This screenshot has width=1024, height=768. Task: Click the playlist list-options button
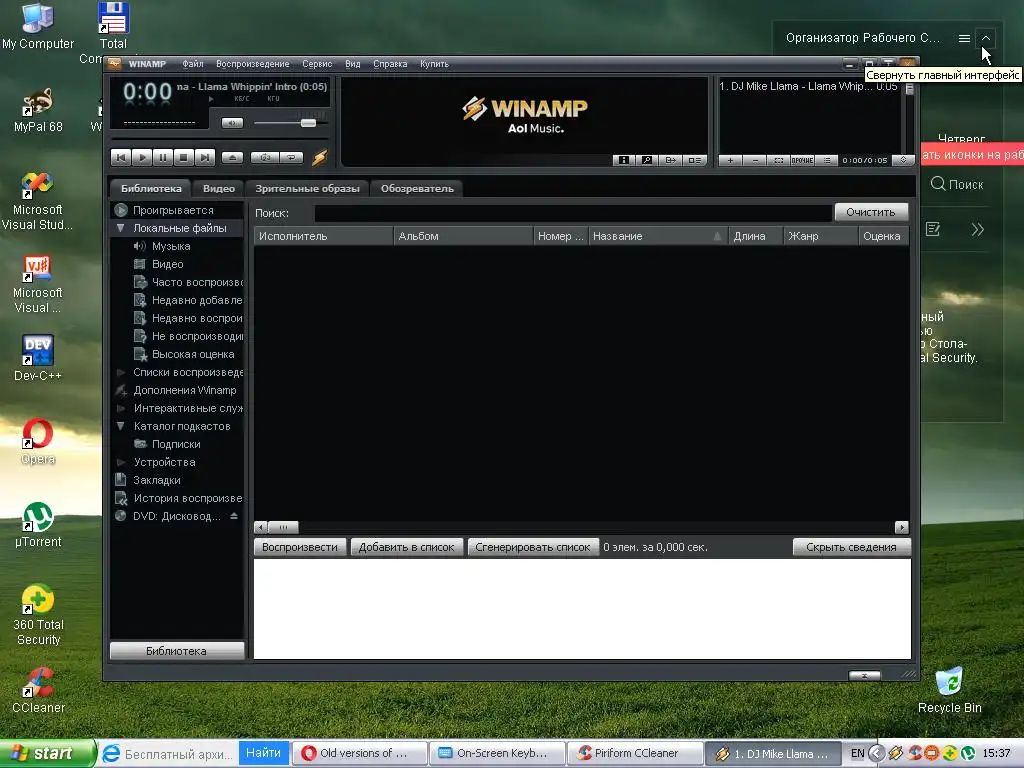point(826,160)
